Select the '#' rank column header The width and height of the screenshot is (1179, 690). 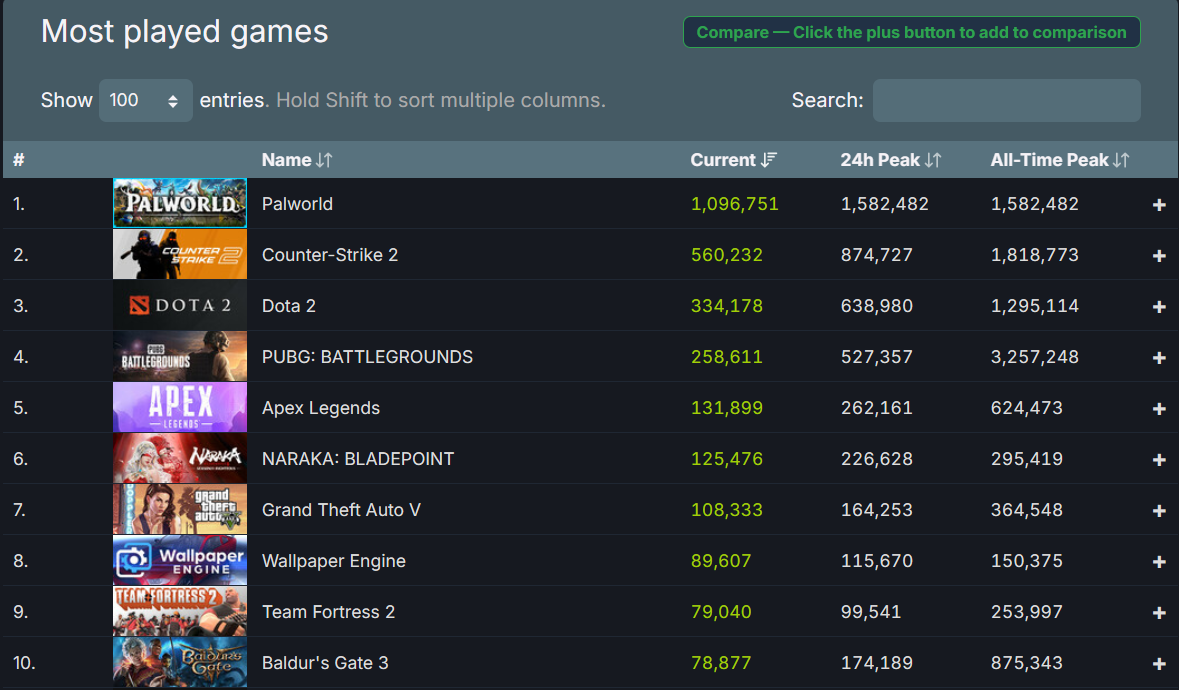tap(19, 160)
